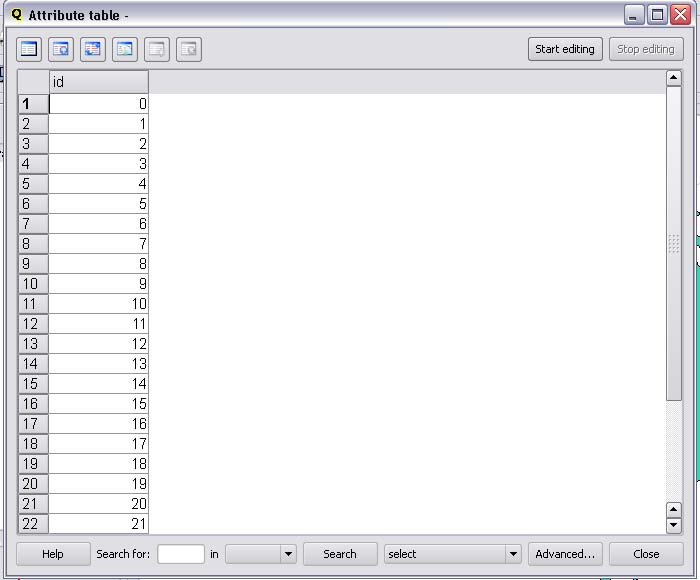Select row header number 10
The width and height of the screenshot is (700, 580).
[x=32, y=284]
